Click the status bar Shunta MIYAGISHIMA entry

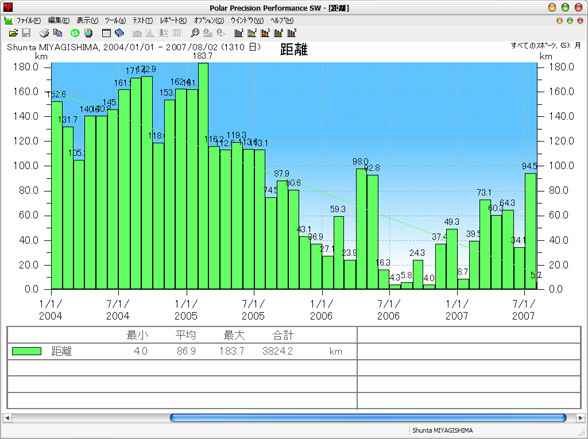pyautogui.click(x=442, y=430)
